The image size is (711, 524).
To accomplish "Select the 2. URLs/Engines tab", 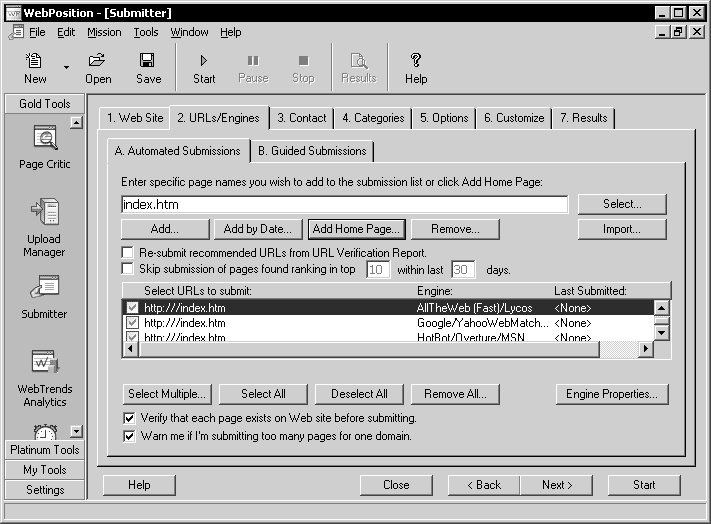I will tap(219, 118).
